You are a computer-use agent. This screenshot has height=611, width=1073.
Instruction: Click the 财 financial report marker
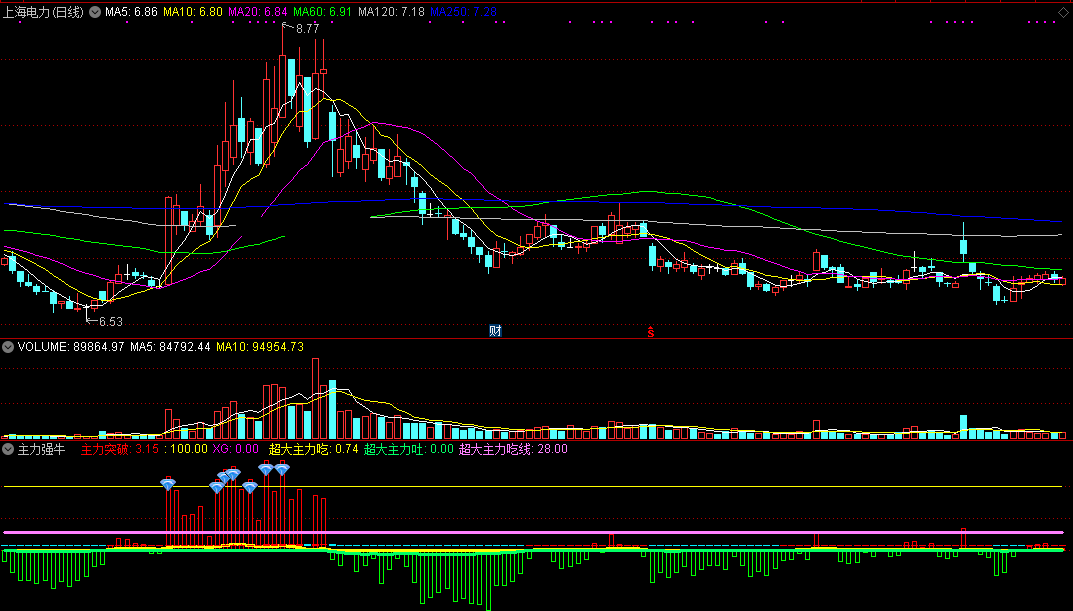(x=495, y=331)
